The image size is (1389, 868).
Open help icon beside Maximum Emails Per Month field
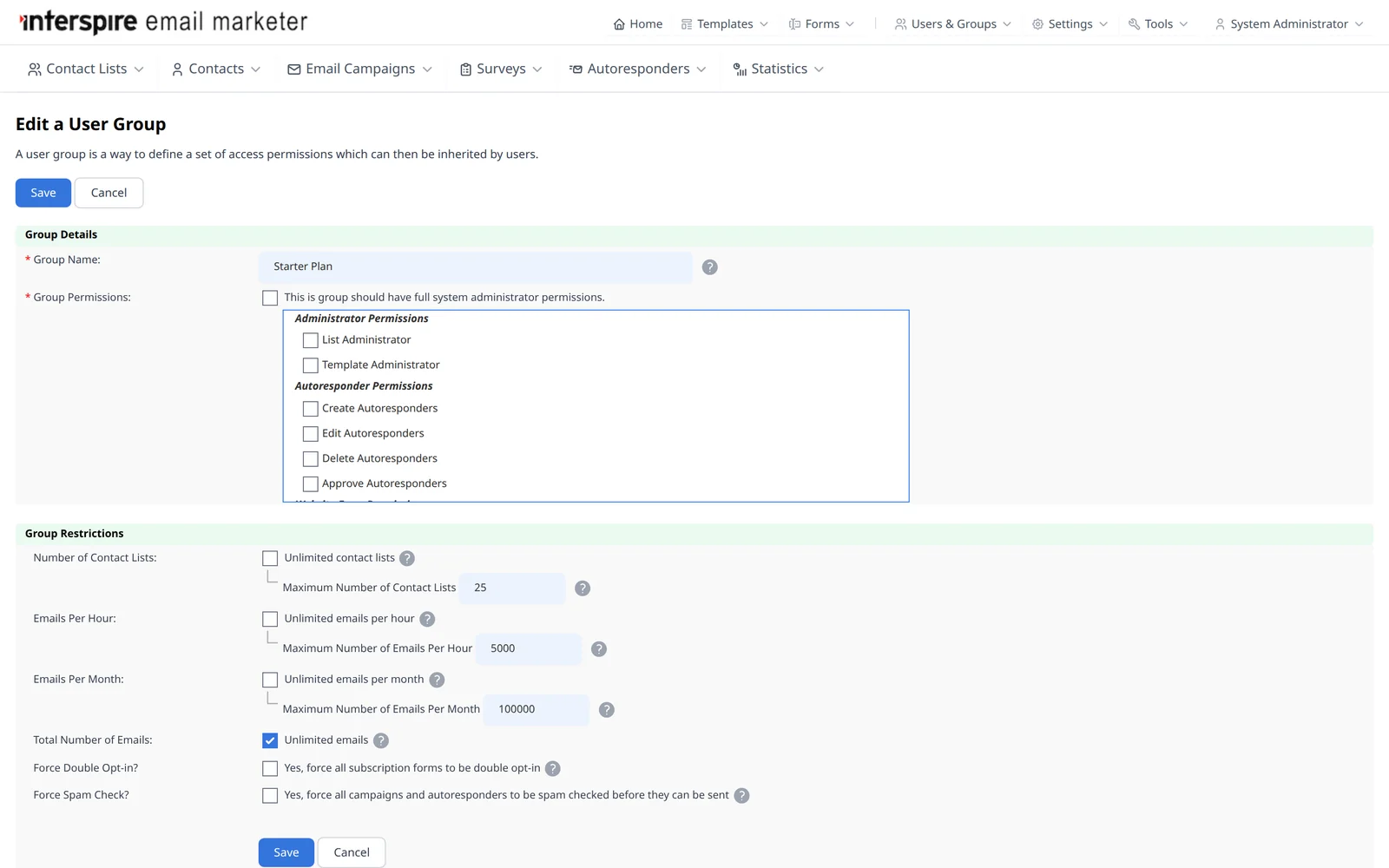[x=607, y=710]
